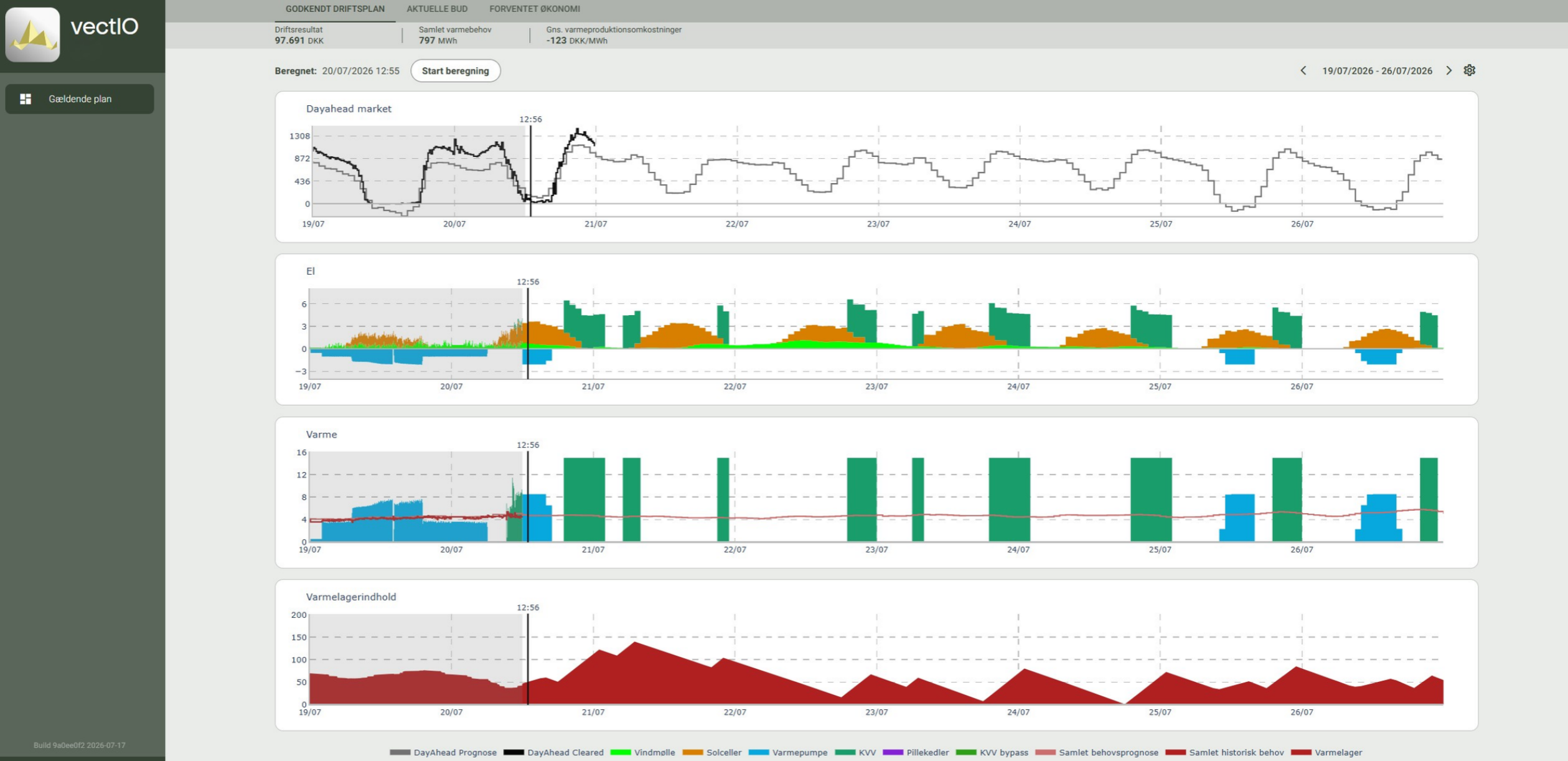Click the Dayahead market chart title
The height and width of the screenshot is (761, 1568).
pyautogui.click(x=349, y=108)
